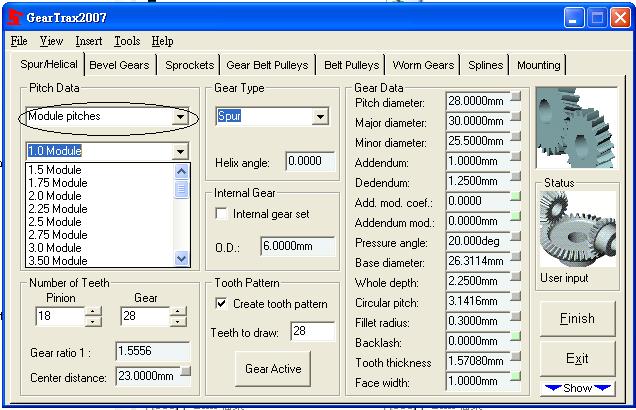Open the Module pitches dropdown
The image size is (636, 410).
tap(180, 117)
